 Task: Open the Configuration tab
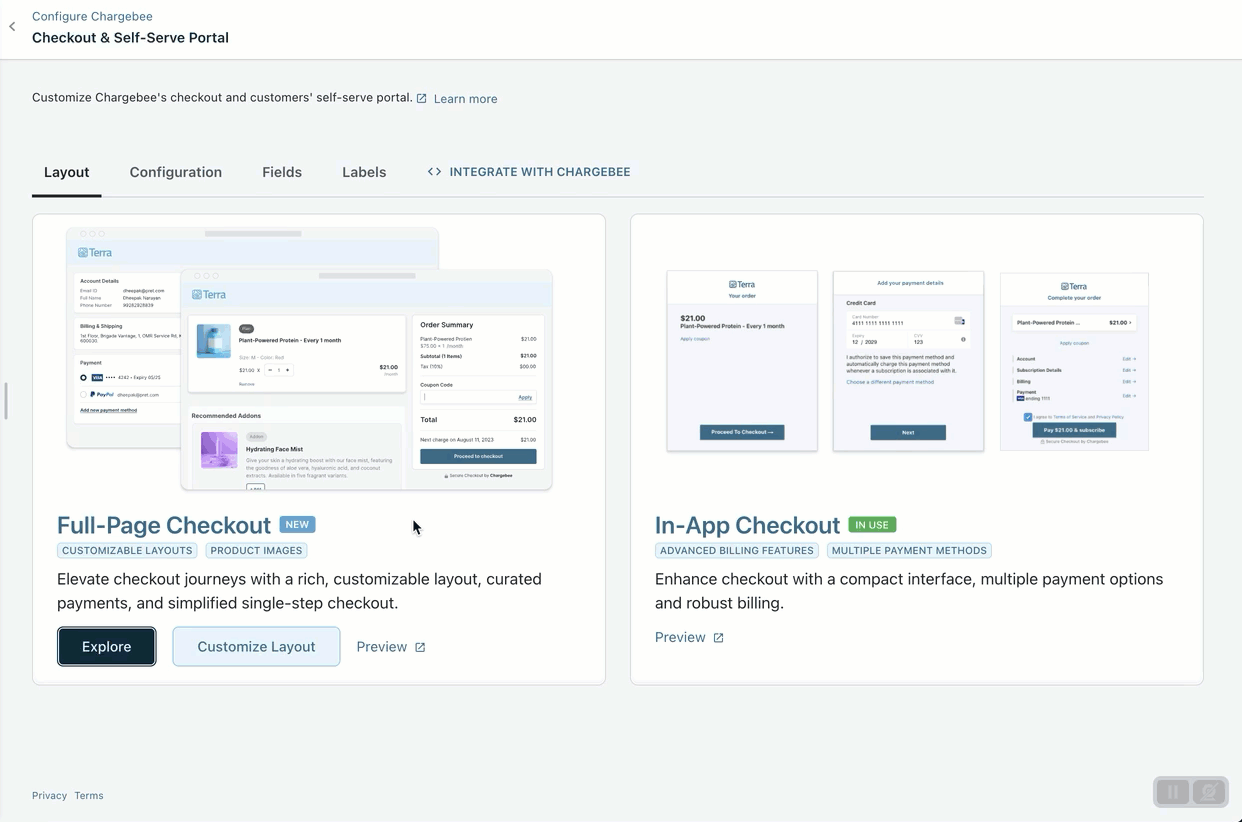176,172
